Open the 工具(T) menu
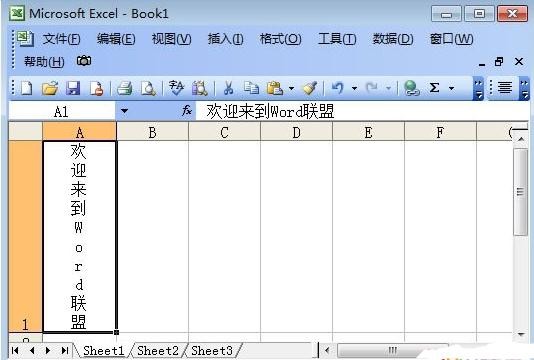534x360 pixels. pos(337,39)
